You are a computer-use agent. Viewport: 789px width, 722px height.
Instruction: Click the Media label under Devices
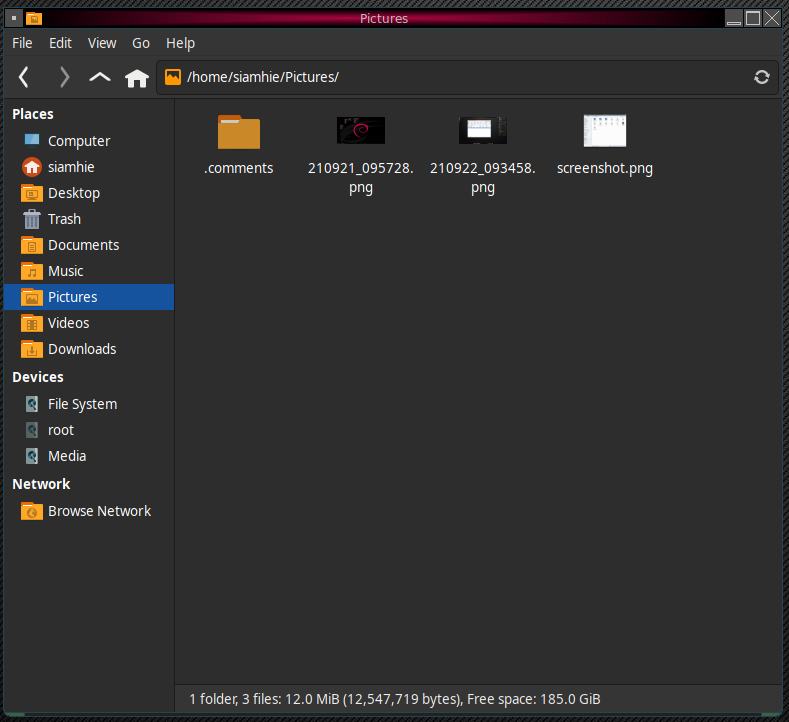pos(67,456)
